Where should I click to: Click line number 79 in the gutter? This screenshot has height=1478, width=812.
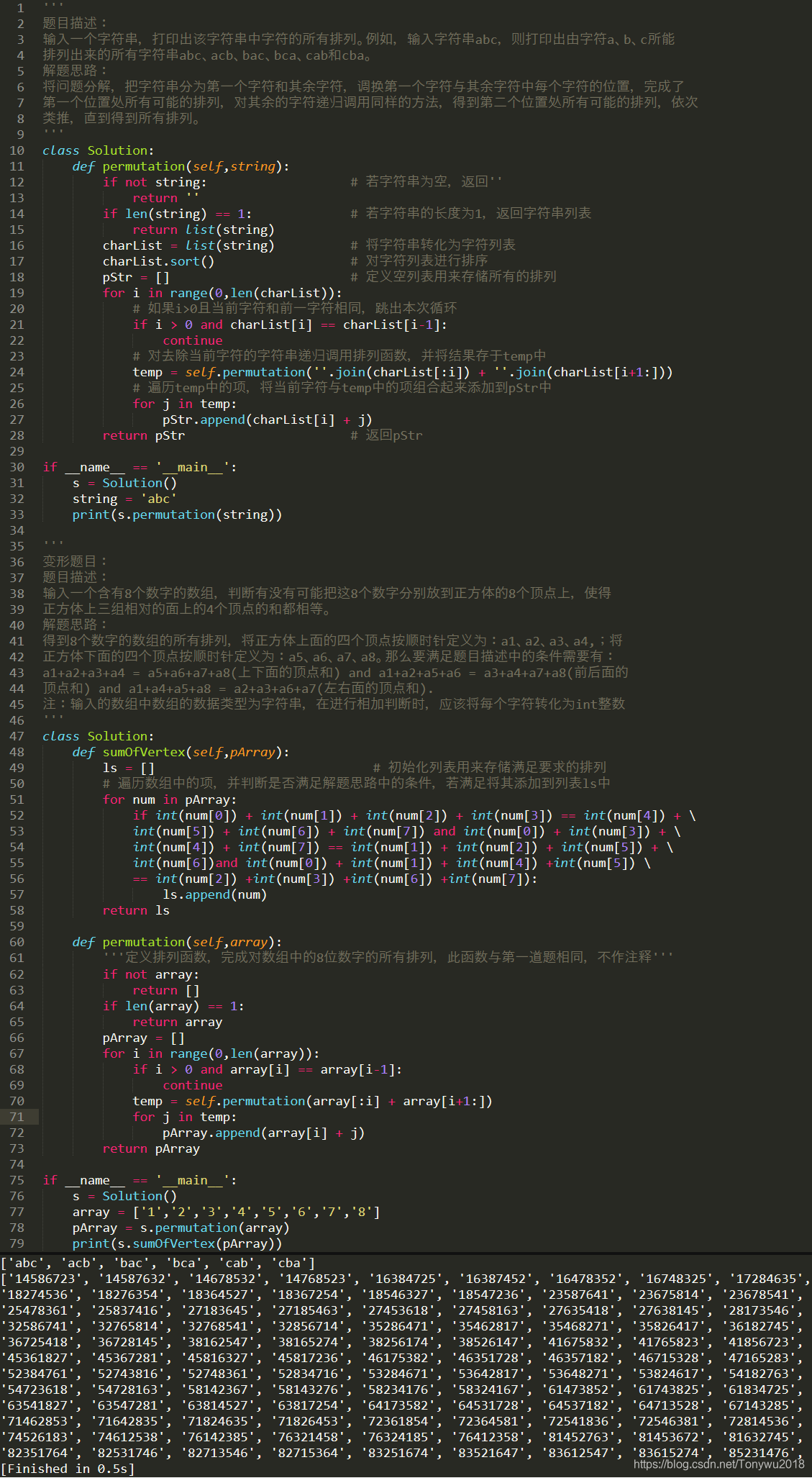point(17,1243)
